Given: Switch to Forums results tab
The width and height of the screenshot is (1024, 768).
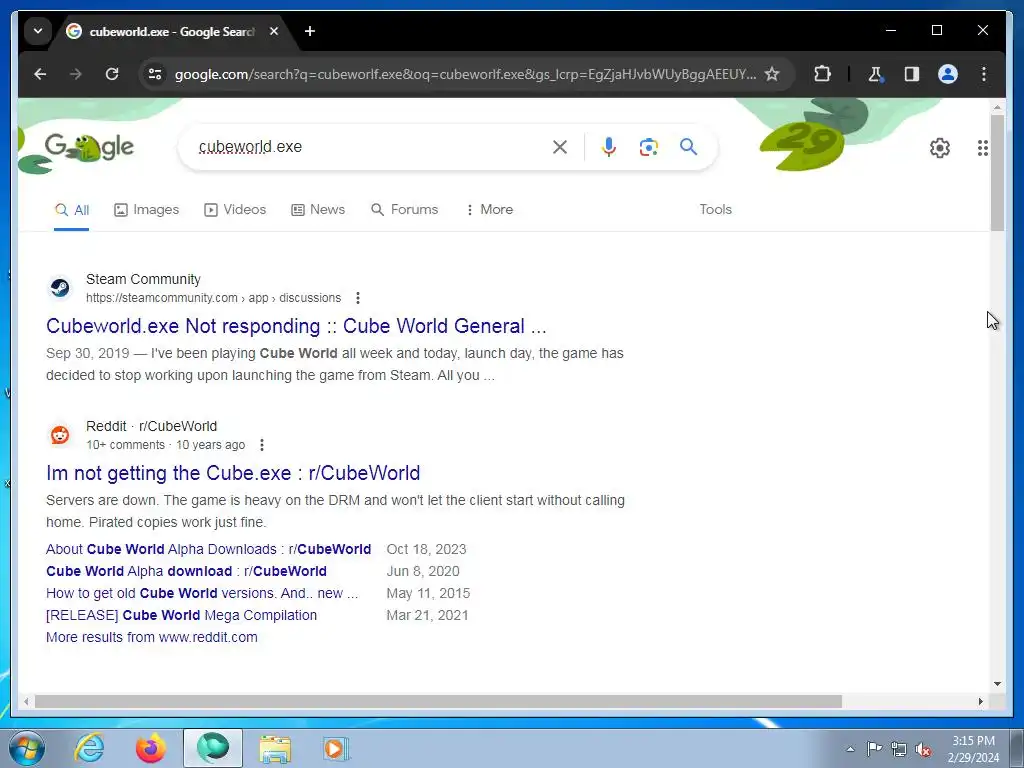Looking at the screenshot, I should (405, 210).
